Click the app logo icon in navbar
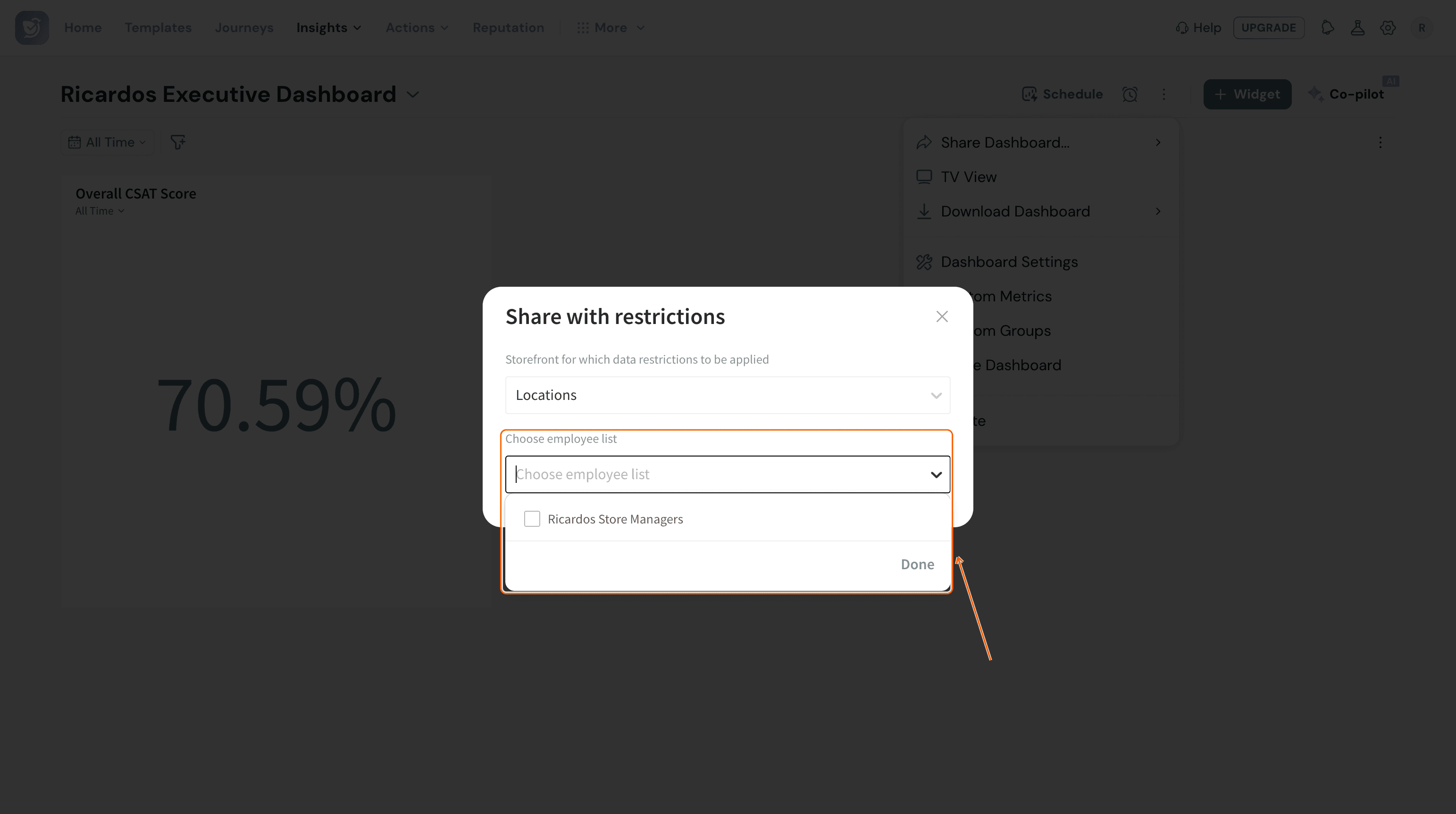 (x=32, y=28)
